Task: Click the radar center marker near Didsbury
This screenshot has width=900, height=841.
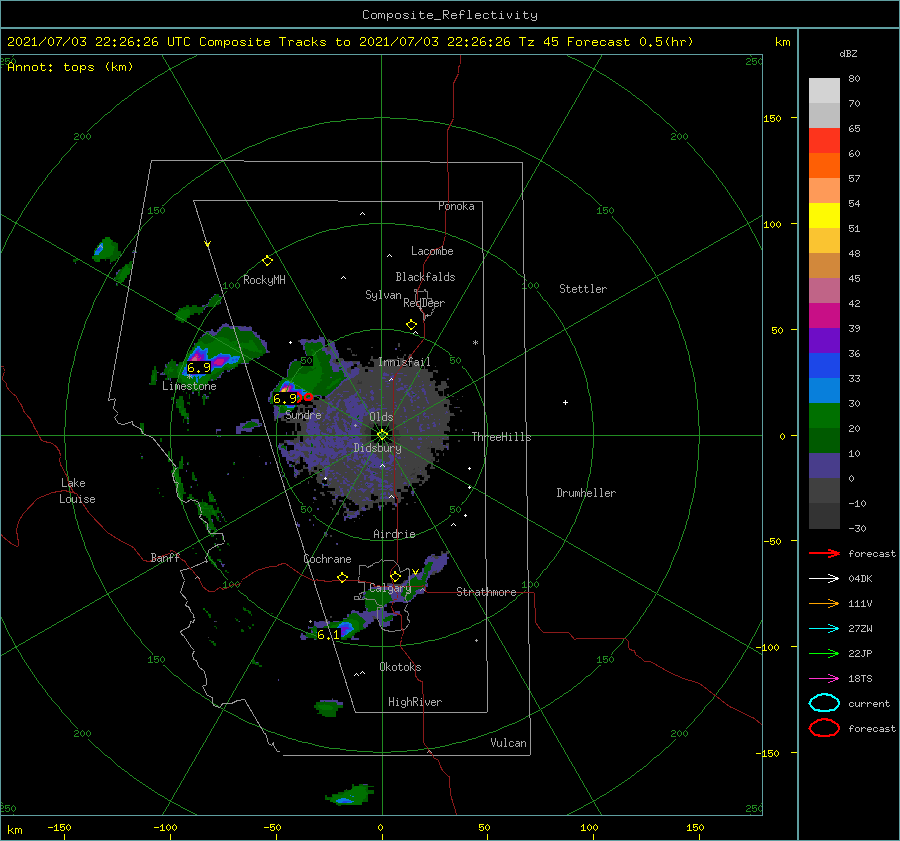Action: point(382,435)
